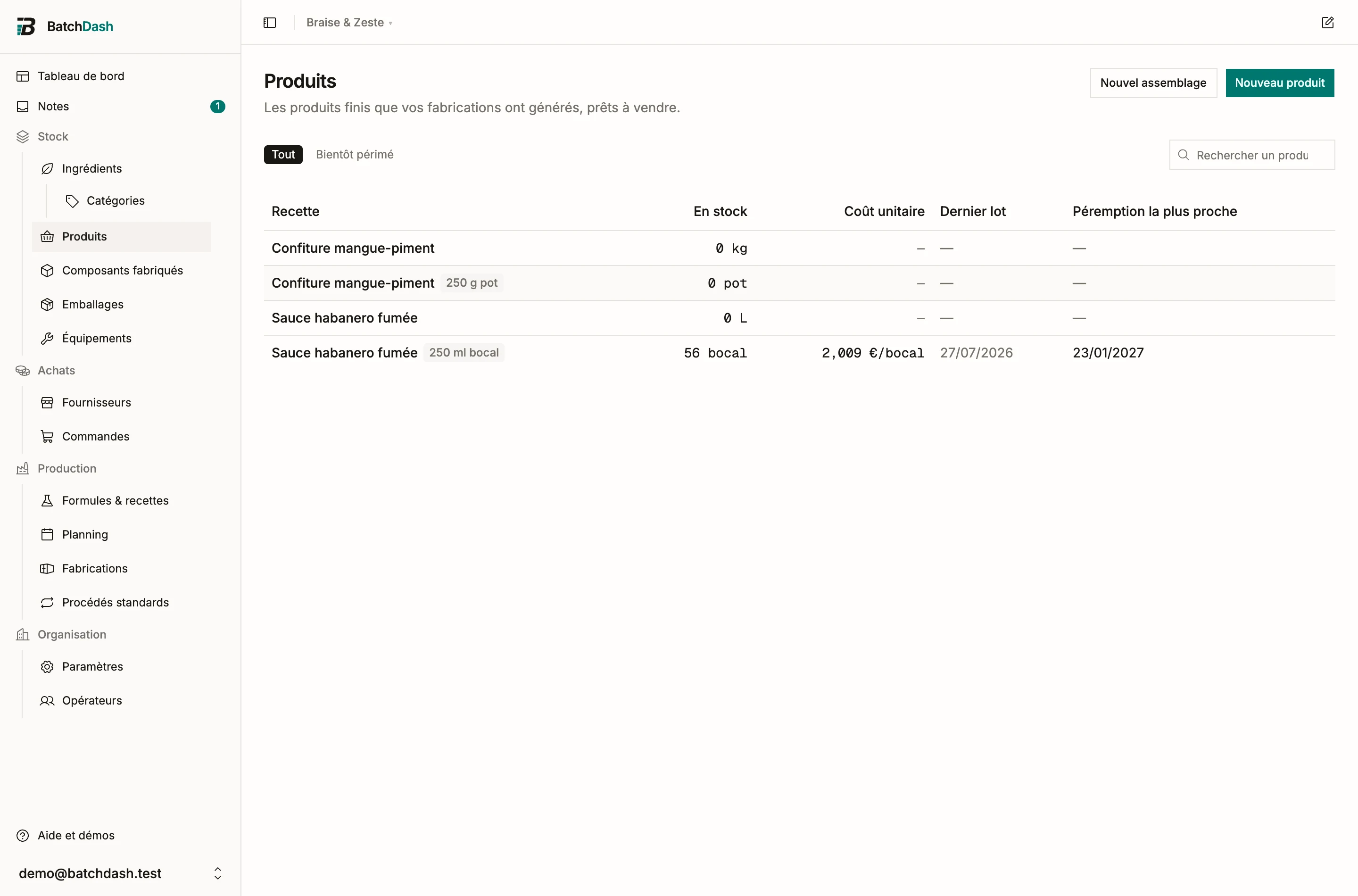This screenshot has width=1358, height=896.
Task: Open the Composants fabriqués section
Action: click(122, 271)
